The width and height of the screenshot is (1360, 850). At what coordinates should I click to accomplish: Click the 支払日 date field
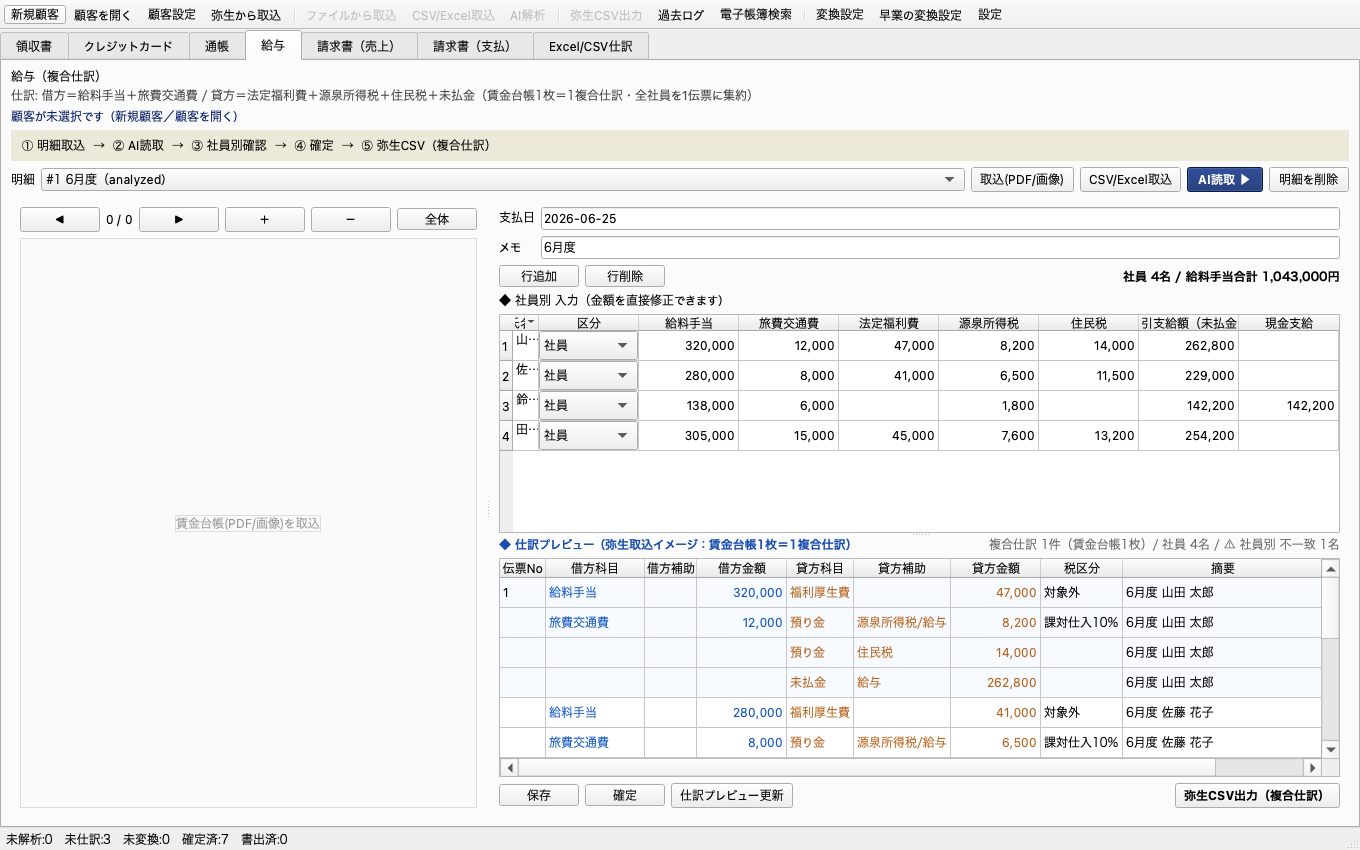[x=939, y=218]
